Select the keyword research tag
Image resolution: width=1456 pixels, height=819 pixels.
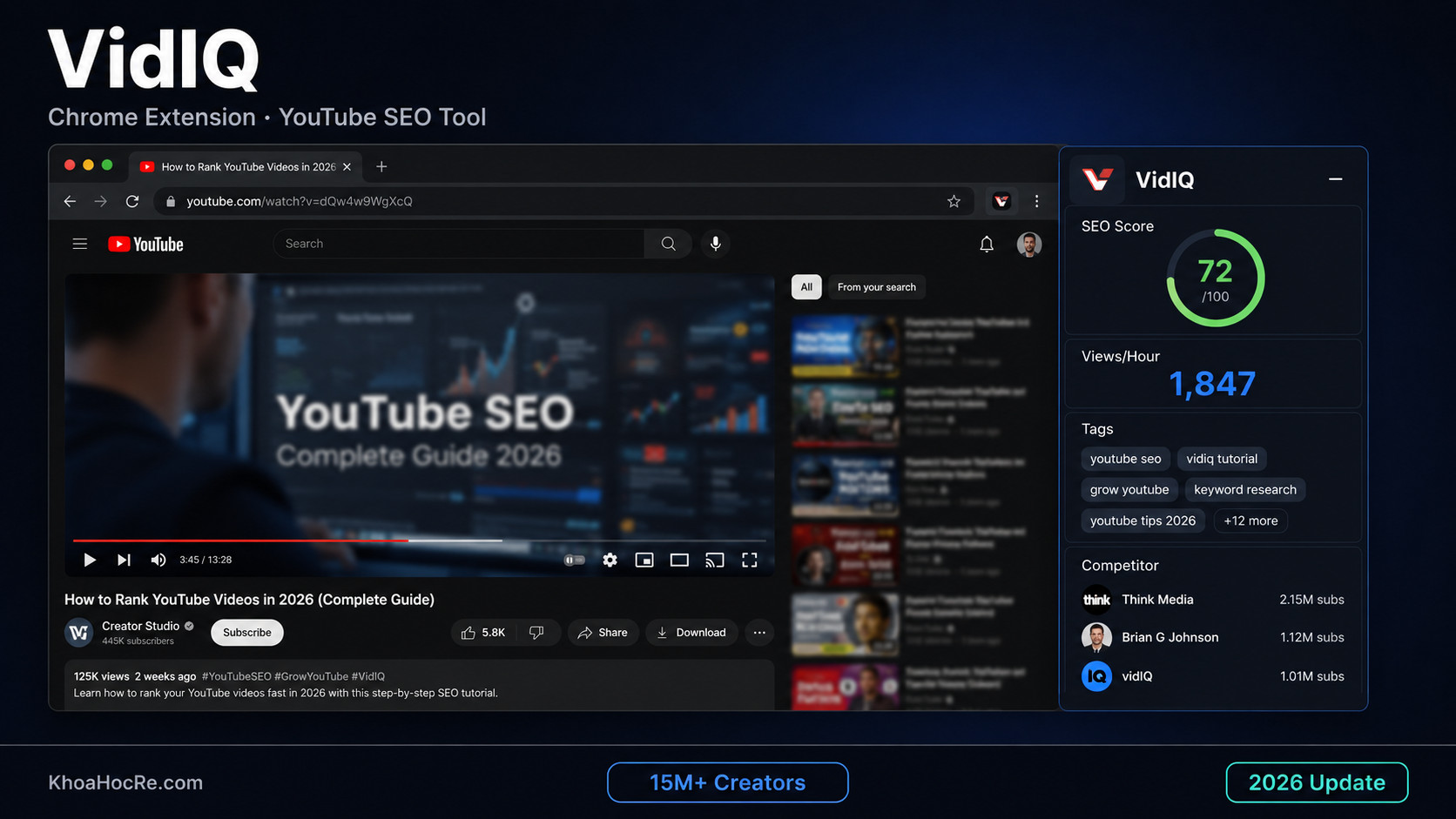[1244, 490]
